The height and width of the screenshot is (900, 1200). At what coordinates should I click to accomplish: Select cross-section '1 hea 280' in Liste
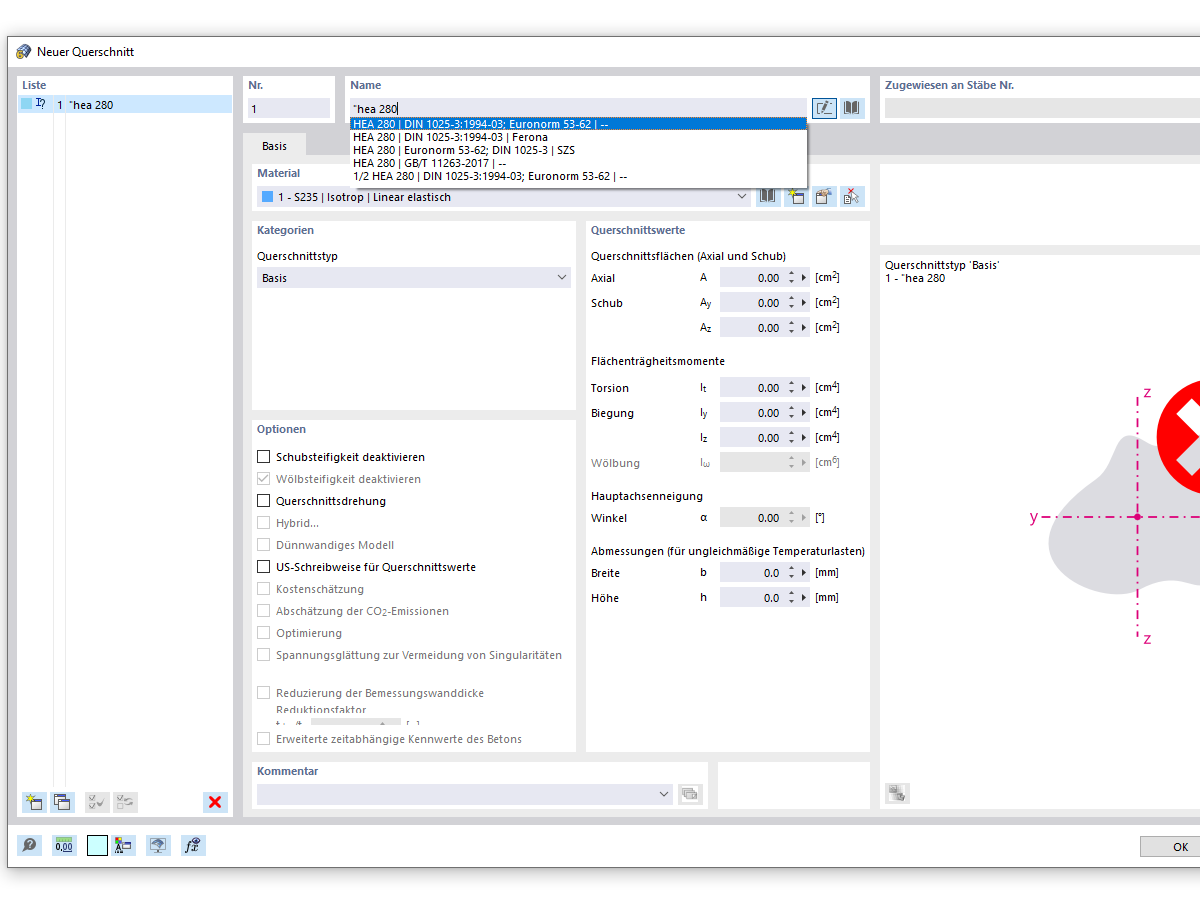125,104
